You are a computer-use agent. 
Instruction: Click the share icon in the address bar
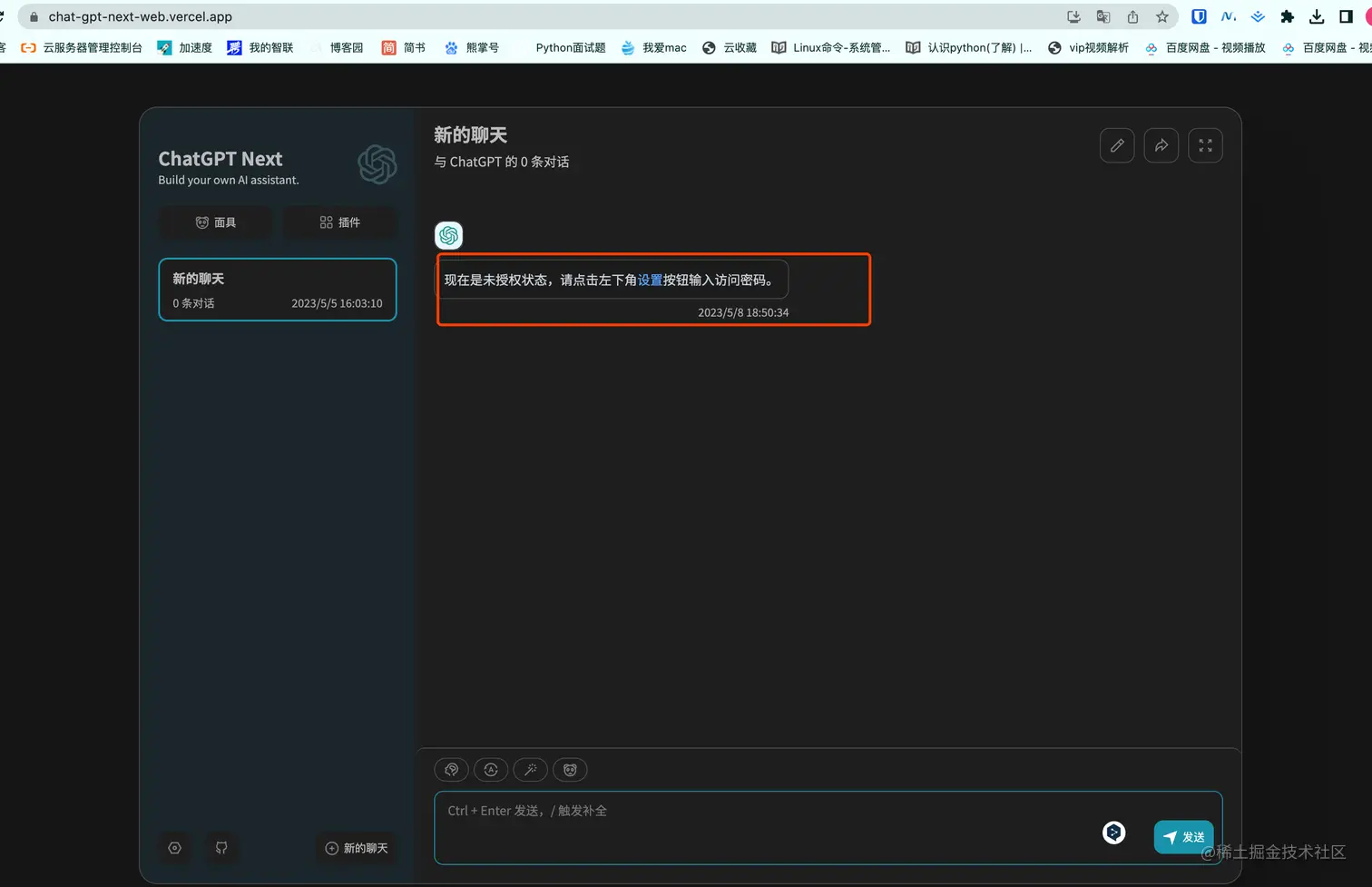click(1132, 16)
